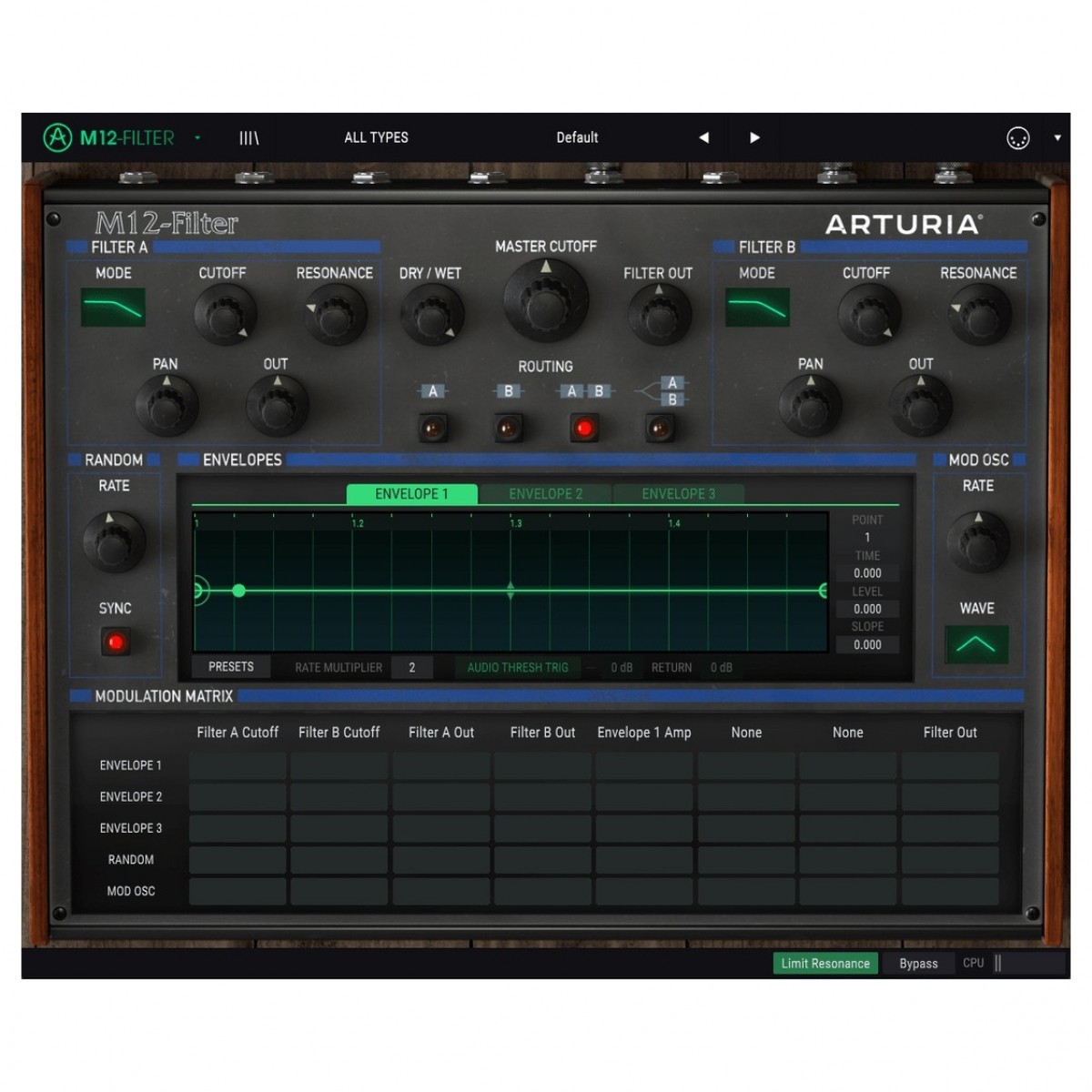The height and width of the screenshot is (1092, 1092).
Task: Click the next preset arrow
Action: tap(754, 138)
